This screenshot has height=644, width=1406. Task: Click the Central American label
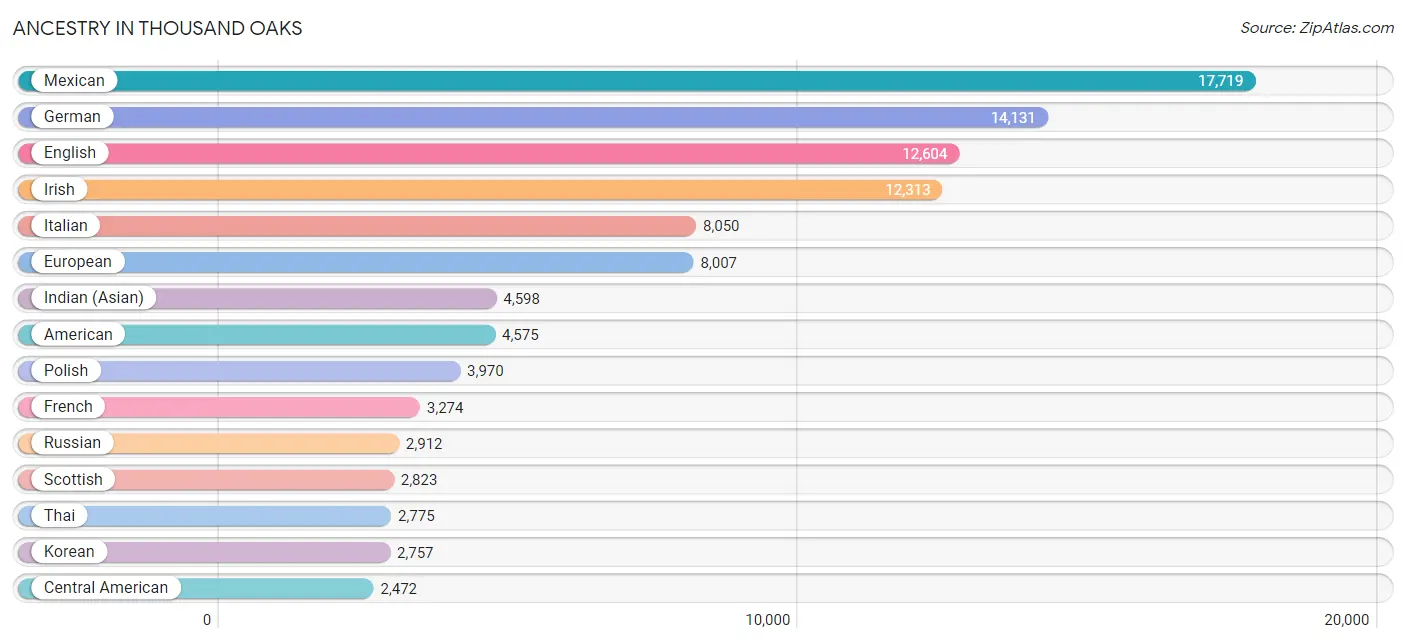(x=106, y=588)
